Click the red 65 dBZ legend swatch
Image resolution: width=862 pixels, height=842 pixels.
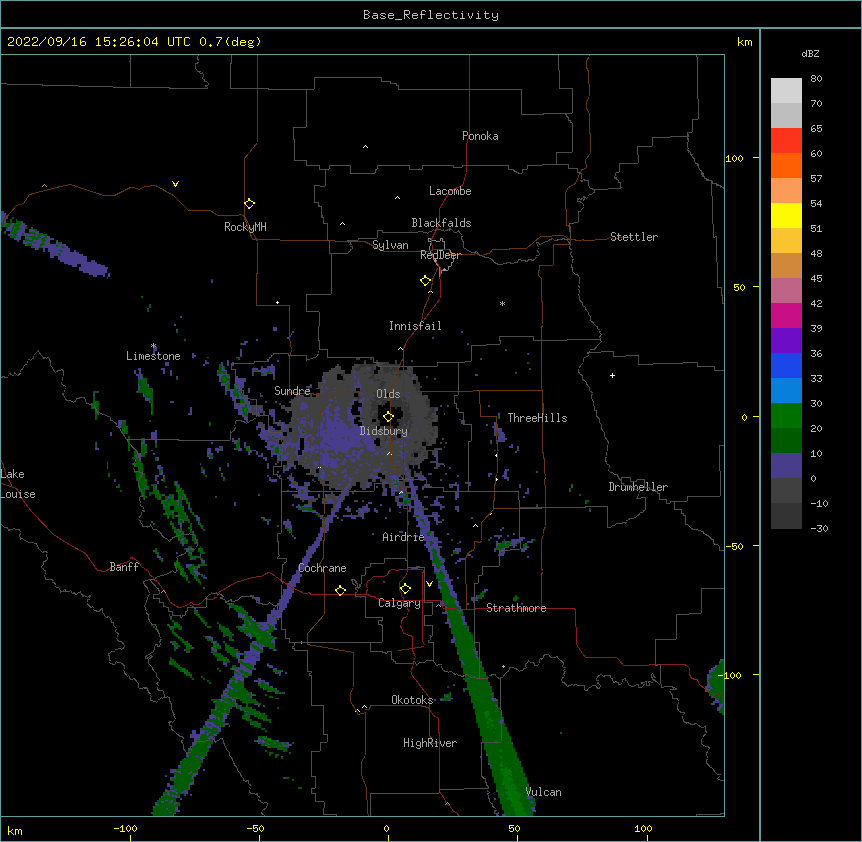pos(786,140)
